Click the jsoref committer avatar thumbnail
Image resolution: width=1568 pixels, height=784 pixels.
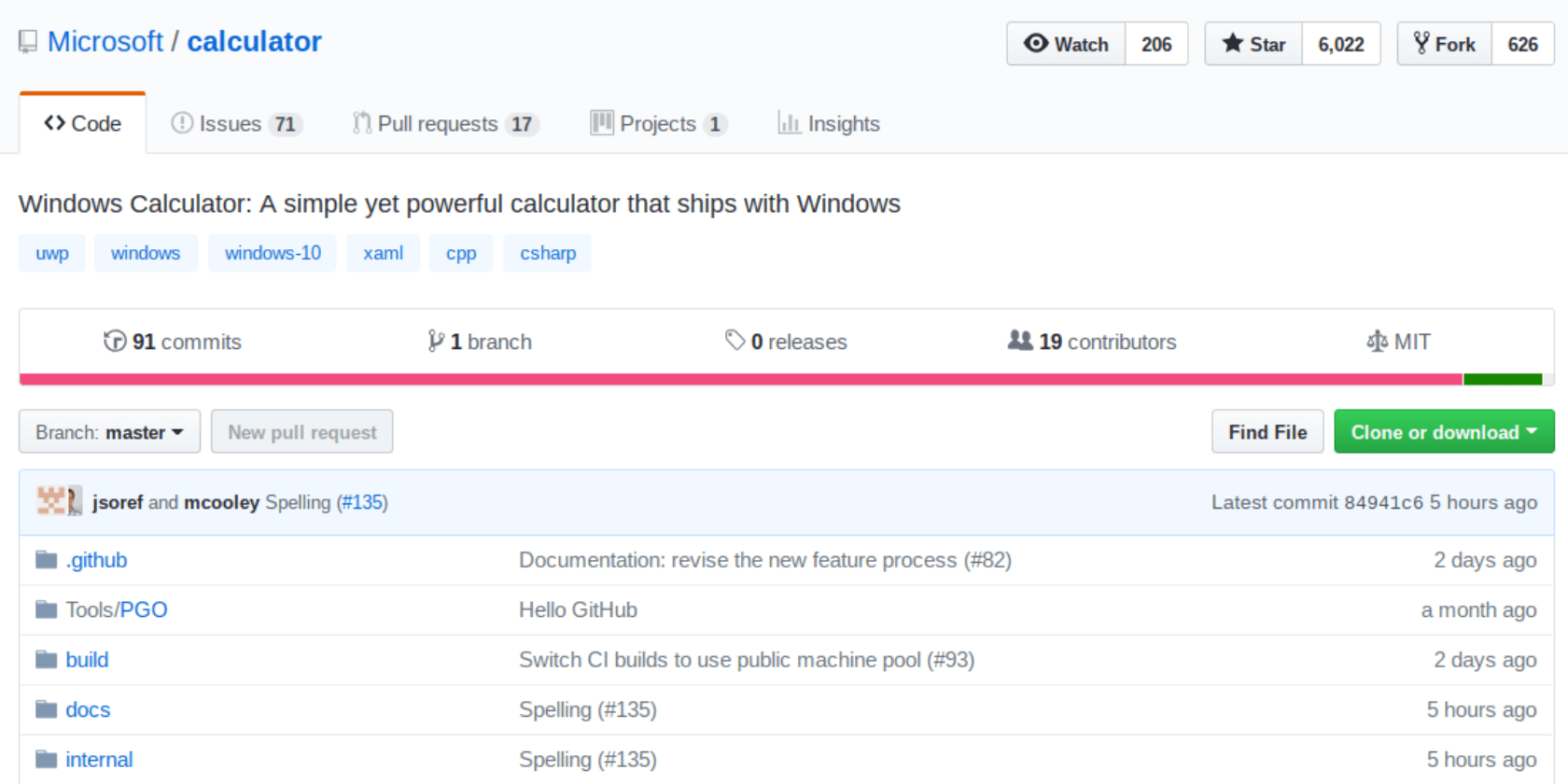(x=50, y=501)
